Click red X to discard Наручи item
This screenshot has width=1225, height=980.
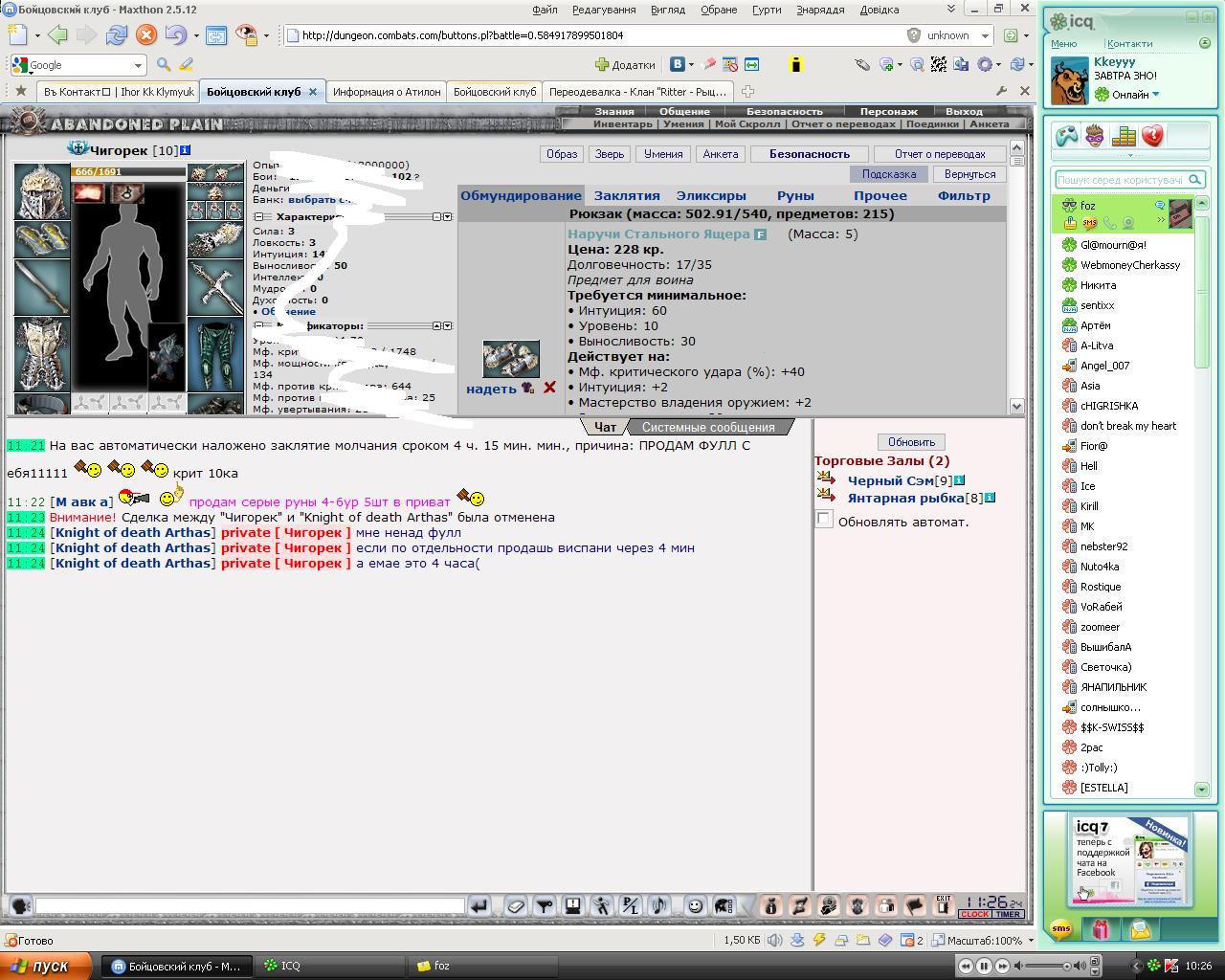click(549, 388)
